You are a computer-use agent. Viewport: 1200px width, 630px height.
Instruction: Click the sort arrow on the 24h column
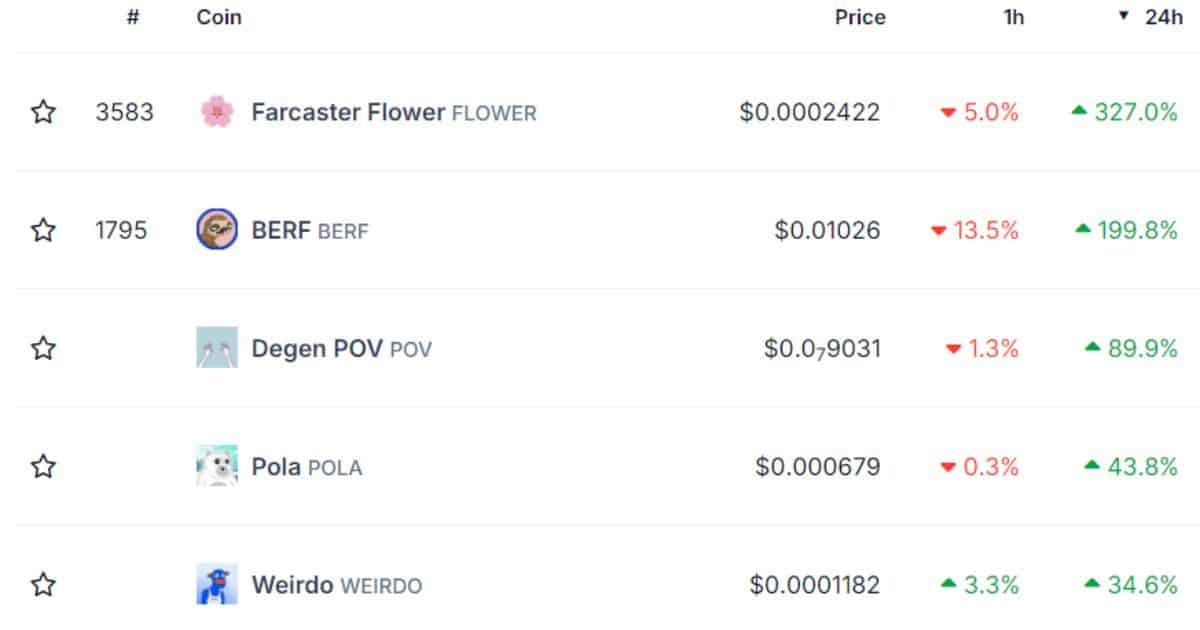click(1125, 16)
